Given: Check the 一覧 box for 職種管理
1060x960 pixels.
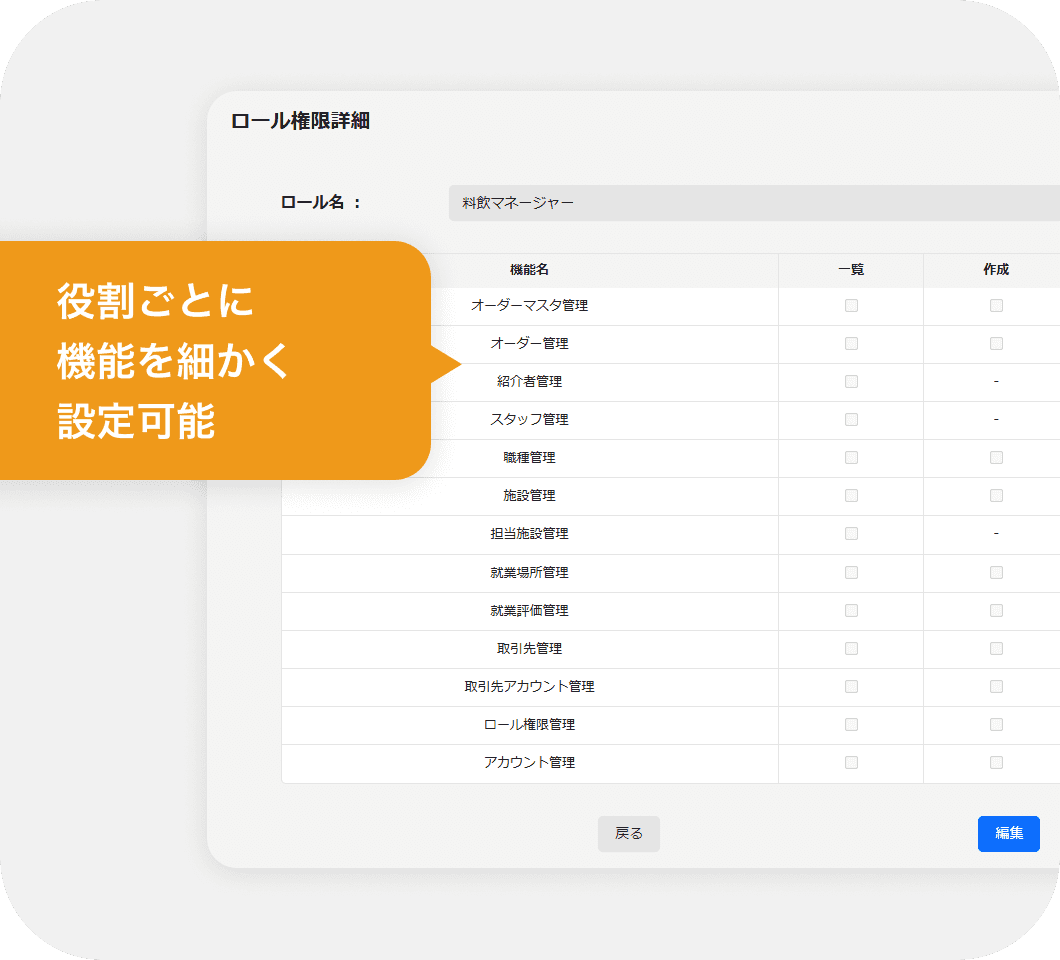Looking at the screenshot, I should coord(851,458).
